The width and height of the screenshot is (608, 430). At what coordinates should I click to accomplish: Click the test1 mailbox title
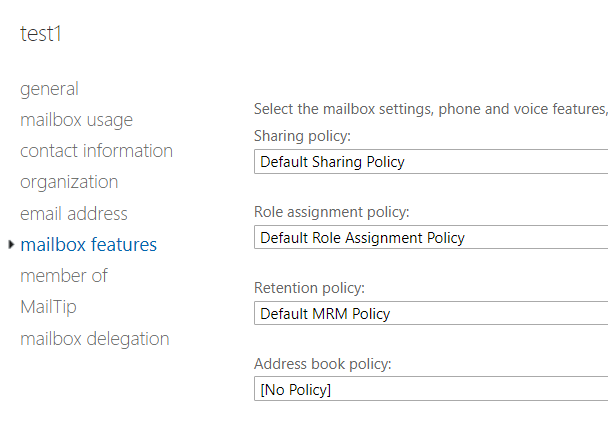tap(41, 33)
